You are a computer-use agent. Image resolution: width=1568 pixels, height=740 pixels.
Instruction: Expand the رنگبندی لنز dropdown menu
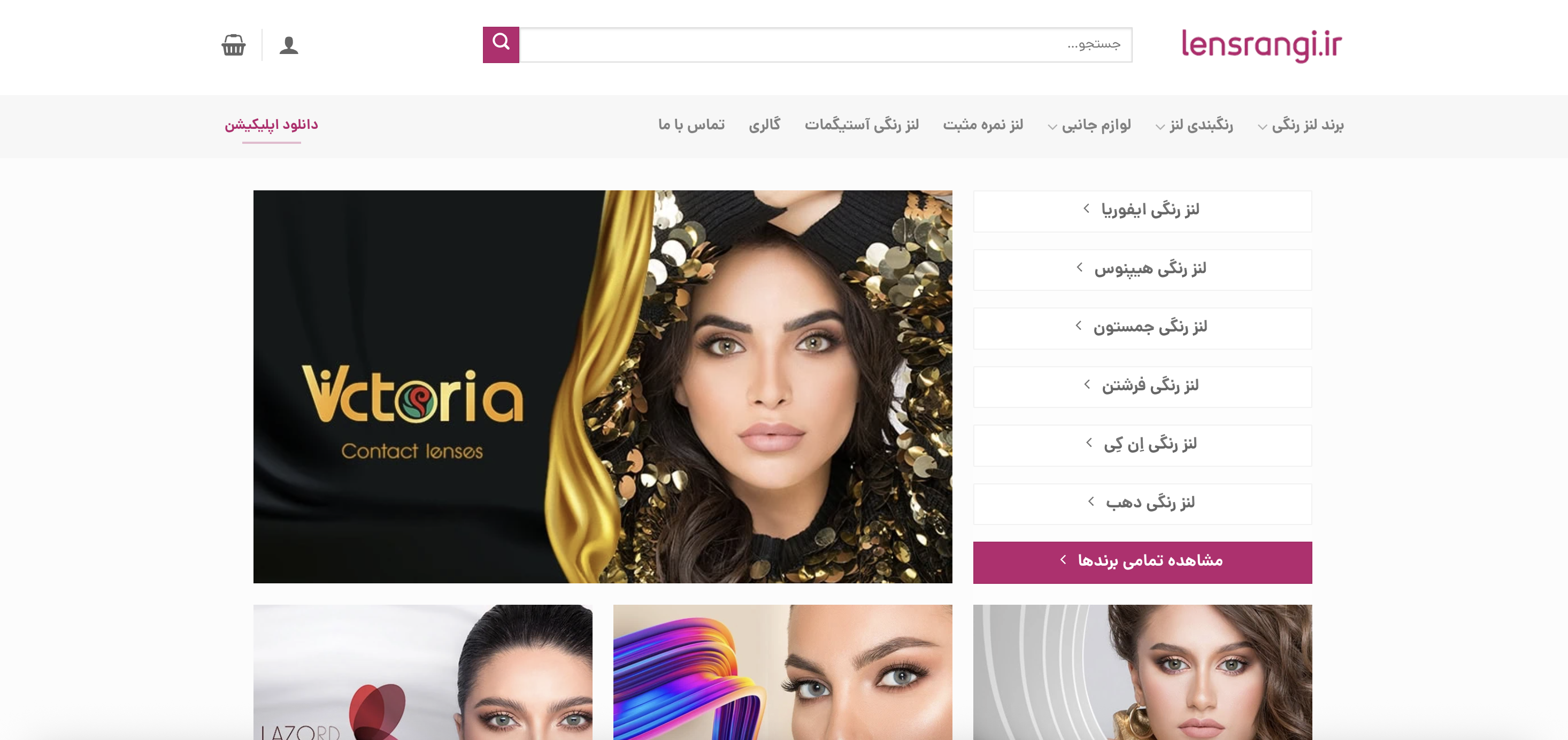click(1194, 125)
